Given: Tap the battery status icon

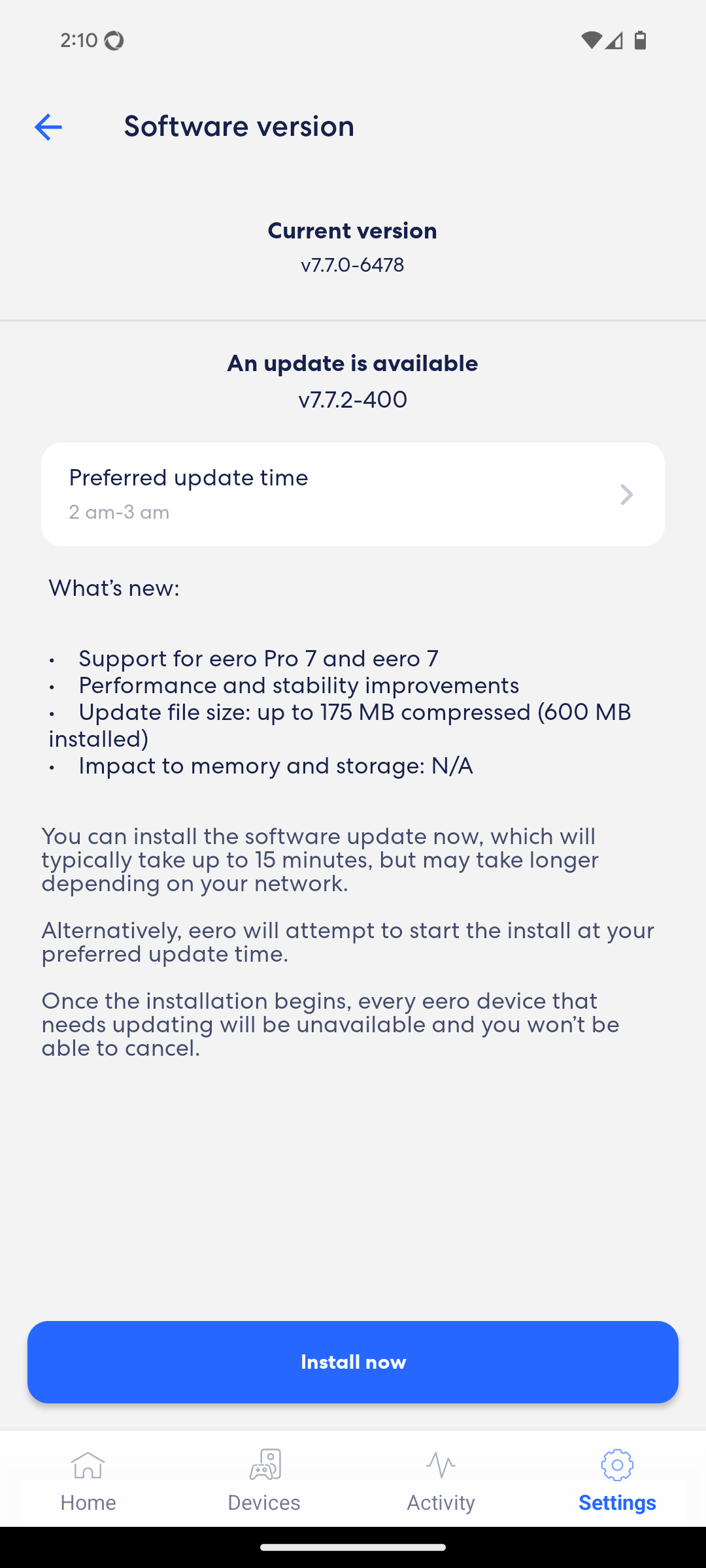Looking at the screenshot, I should [x=640, y=41].
